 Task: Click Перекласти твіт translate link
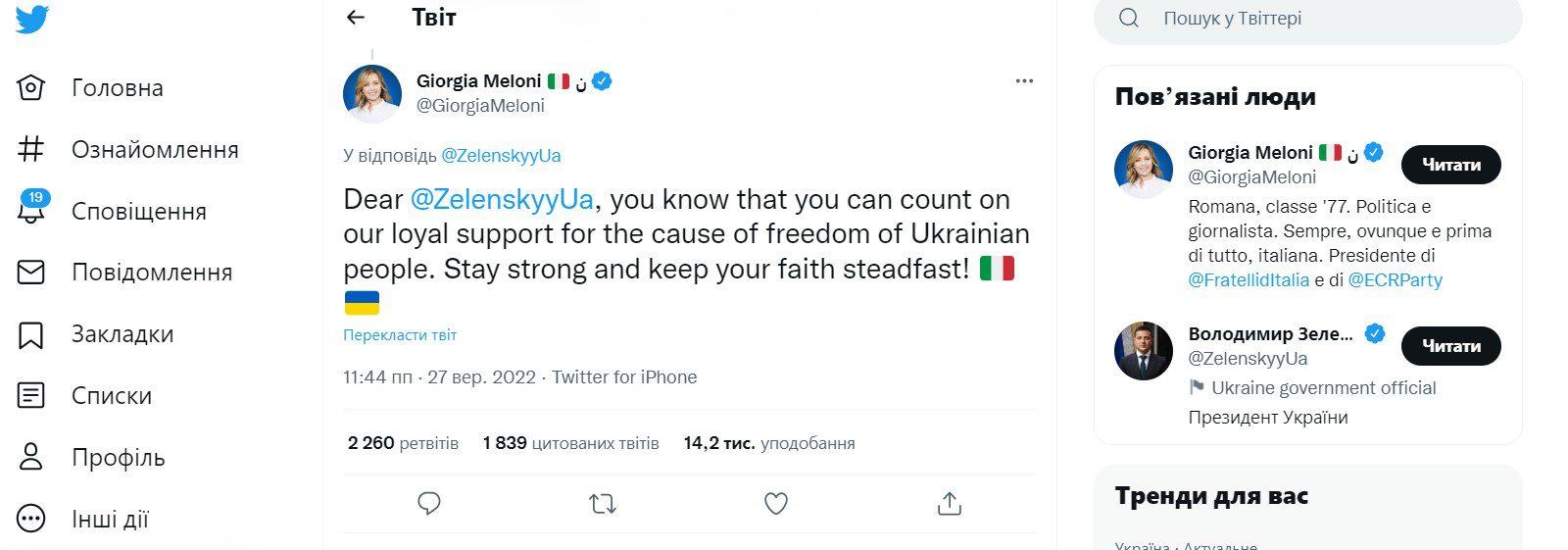(x=400, y=335)
